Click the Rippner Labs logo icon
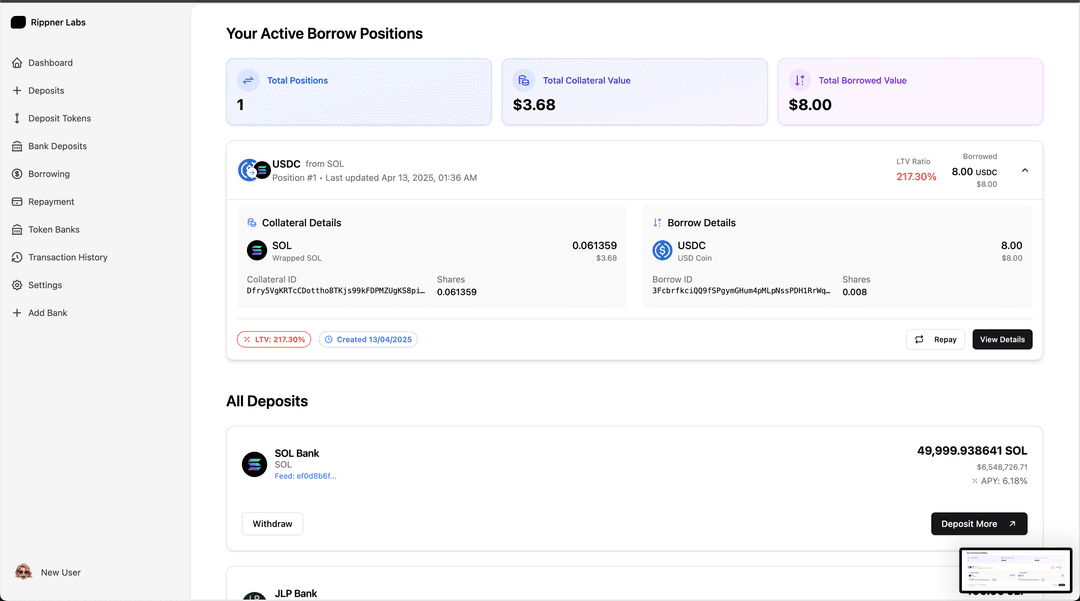1080x601 pixels. coord(18,22)
